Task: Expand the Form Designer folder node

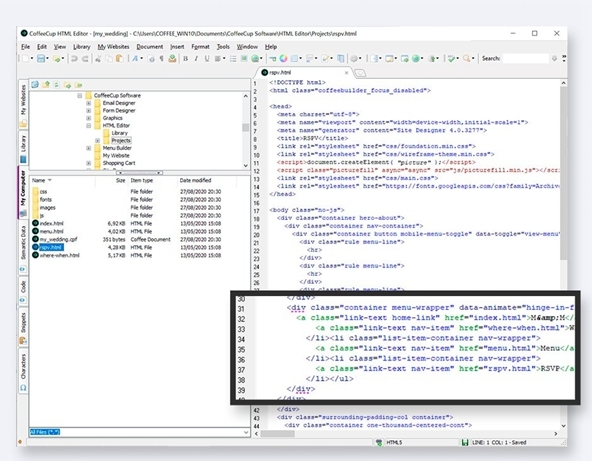Action: click(88, 111)
